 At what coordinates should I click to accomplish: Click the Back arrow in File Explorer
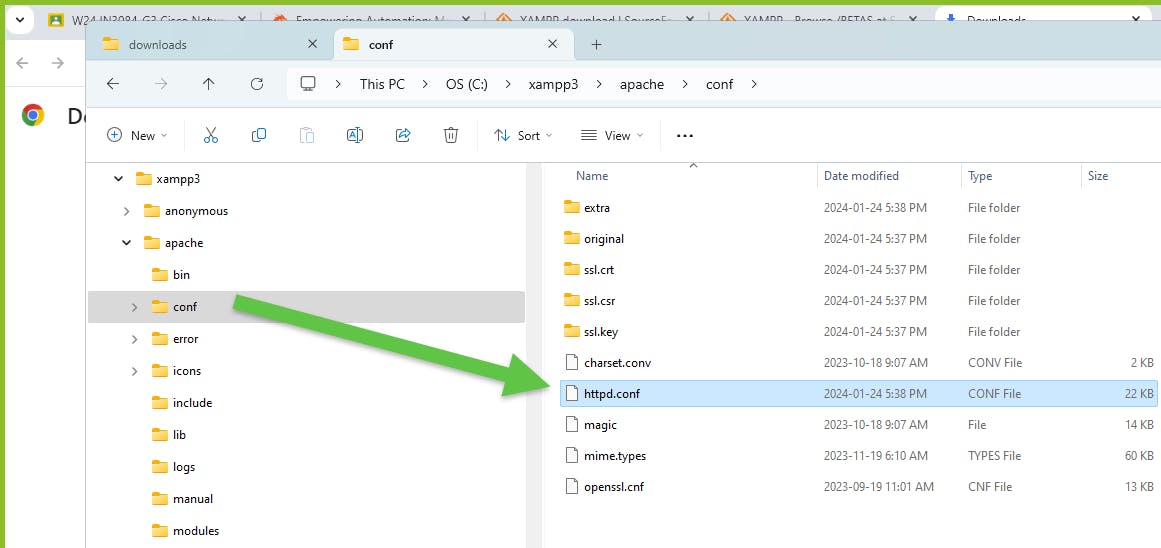click(x=113, y=84)
